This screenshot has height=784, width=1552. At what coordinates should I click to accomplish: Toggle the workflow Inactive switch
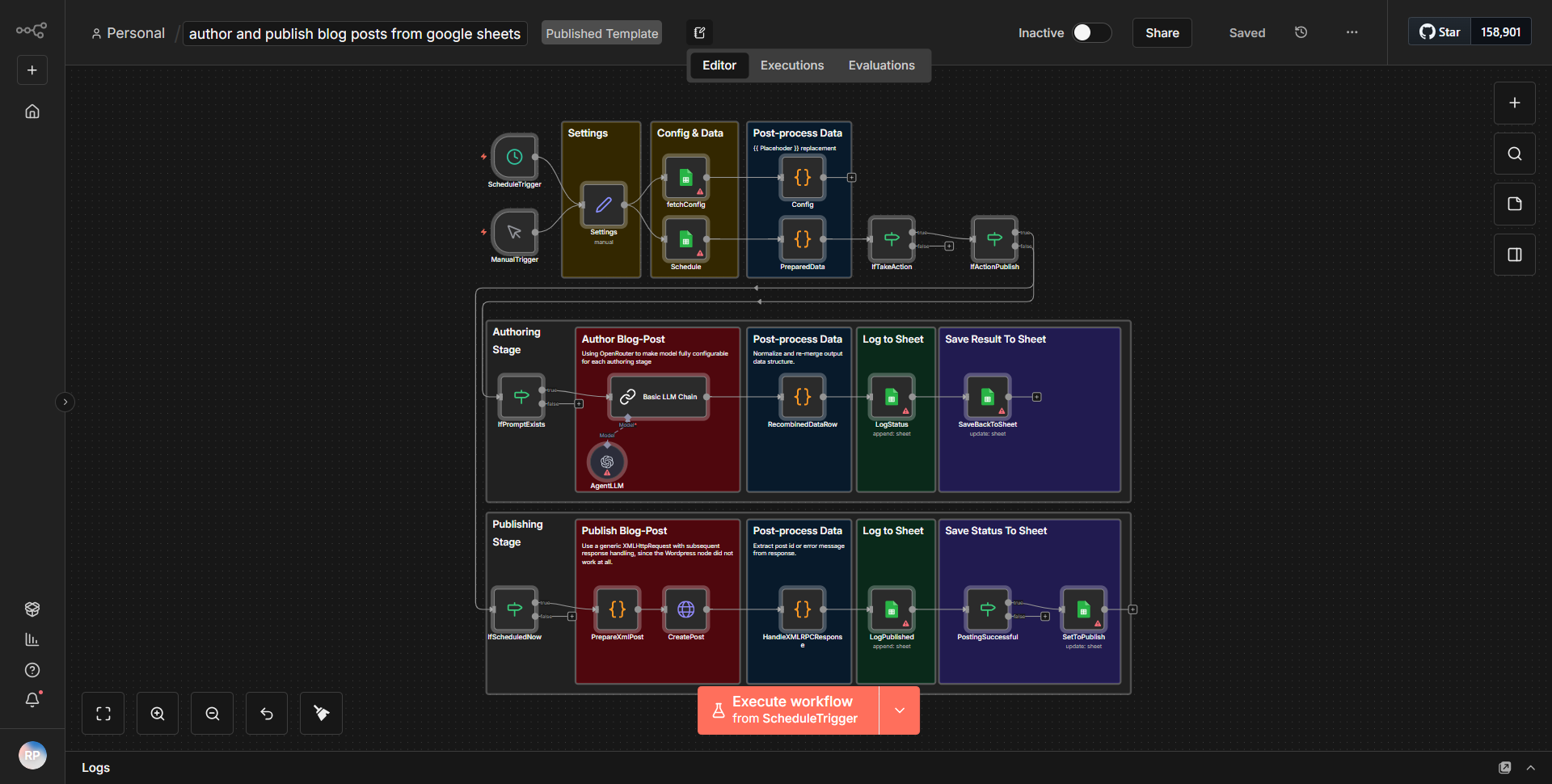(x=1091, y=32)
